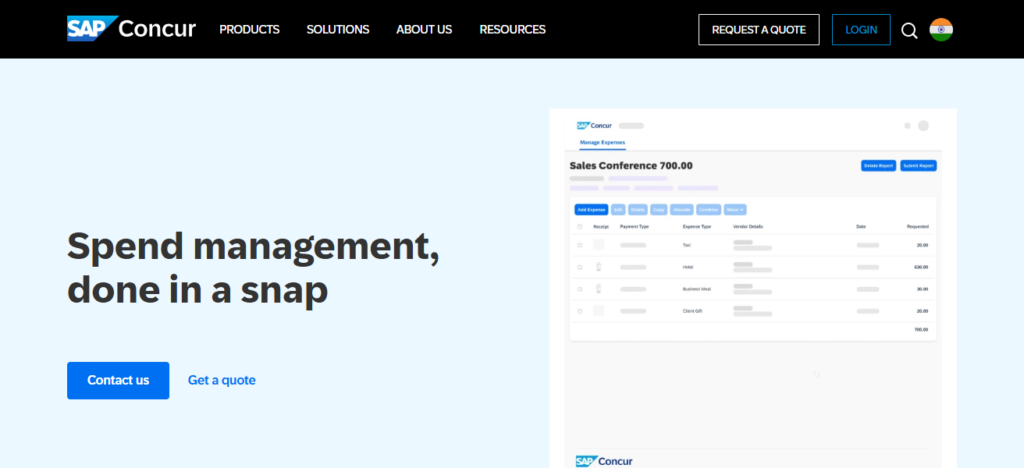The height and width of the screenshot is (468, 1024).
Task: Check the Client Gift expense checkbox
Action: (x=579, y=311)
